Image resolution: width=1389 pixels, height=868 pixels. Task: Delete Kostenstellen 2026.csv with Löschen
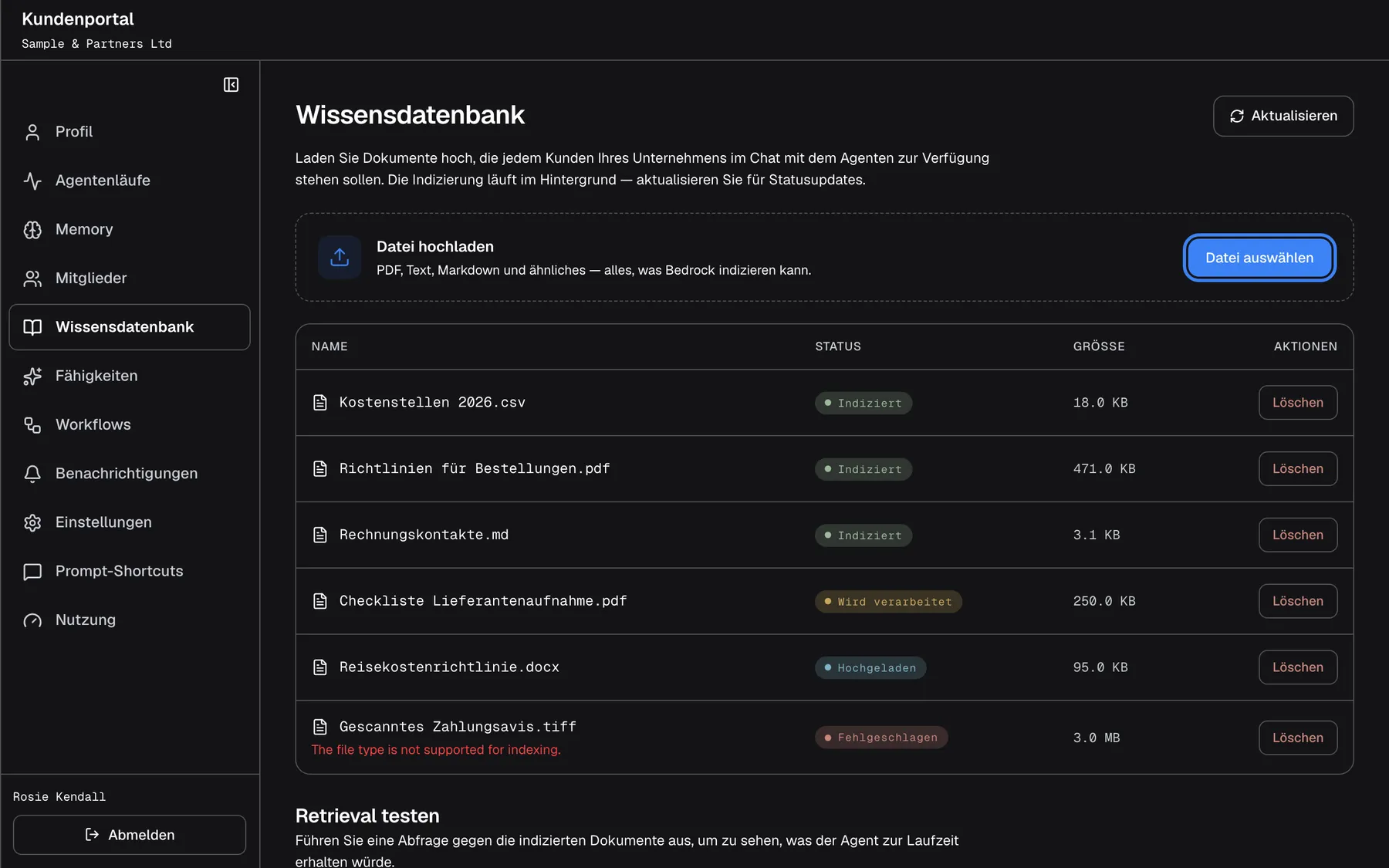coord(1298,403)
